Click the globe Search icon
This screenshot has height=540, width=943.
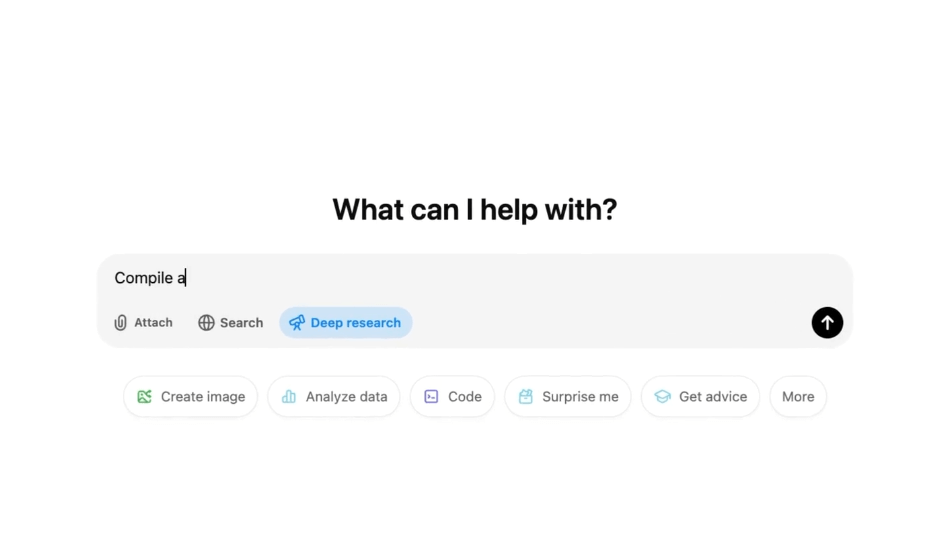point(206,323)
